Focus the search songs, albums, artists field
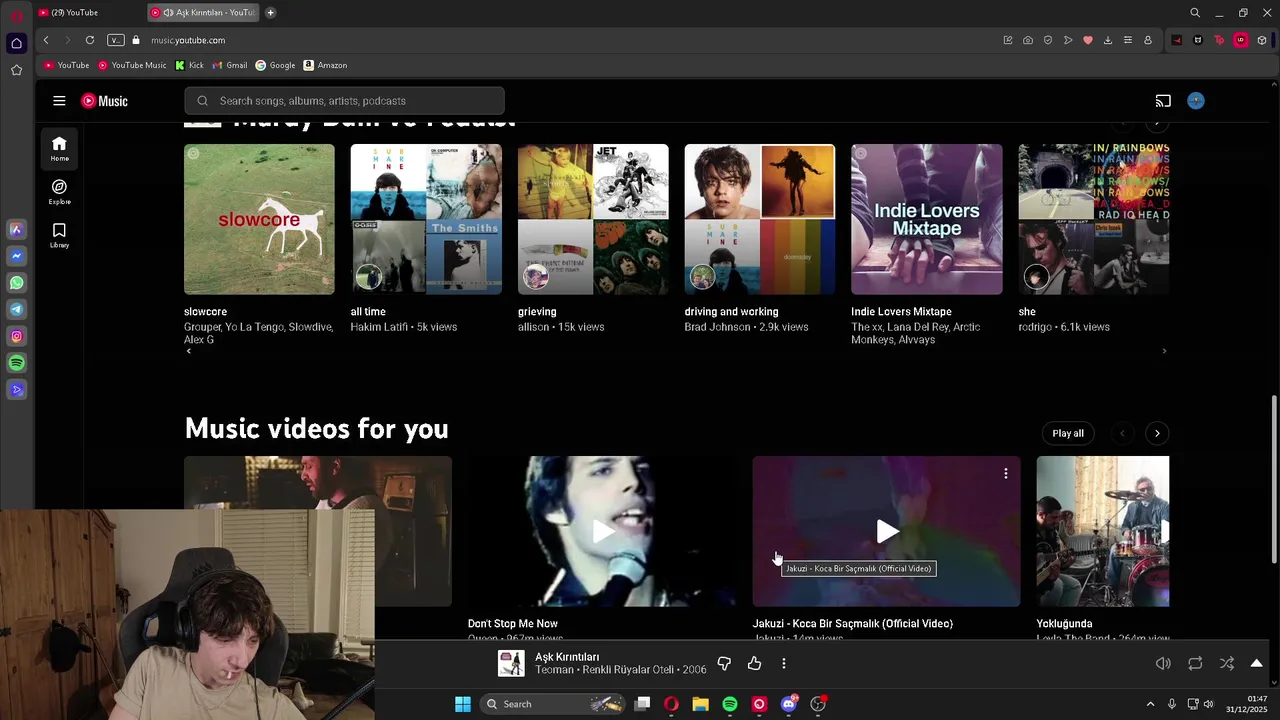The width and height of the screenshot is (1280, 720). pos(344,101)
